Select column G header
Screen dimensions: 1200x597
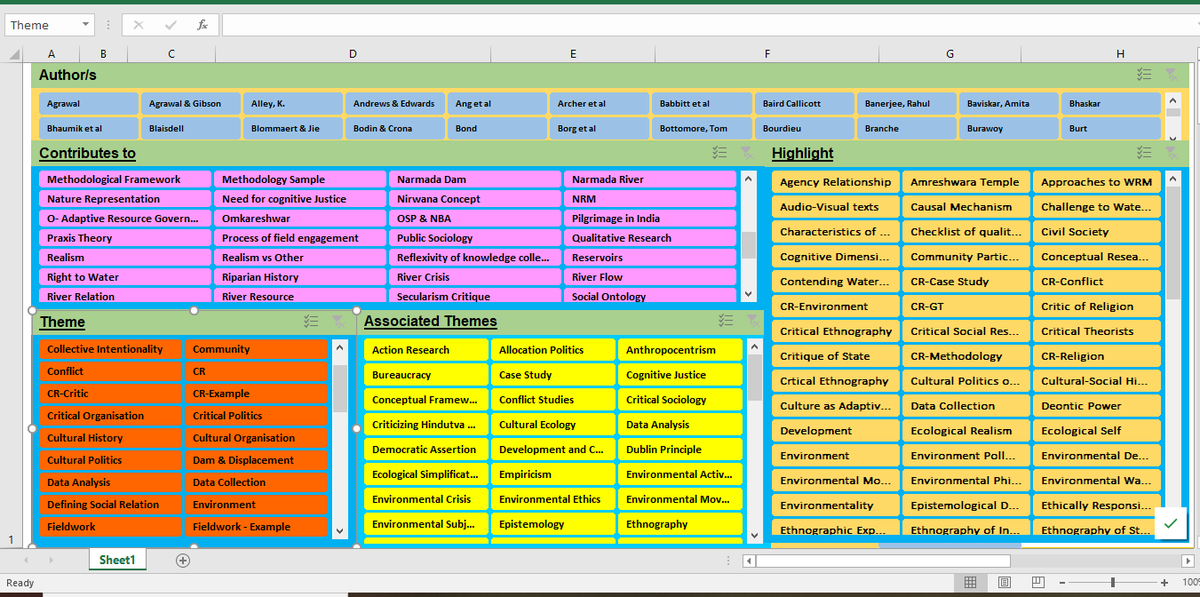pyautogui.click(x=949, y=53)
